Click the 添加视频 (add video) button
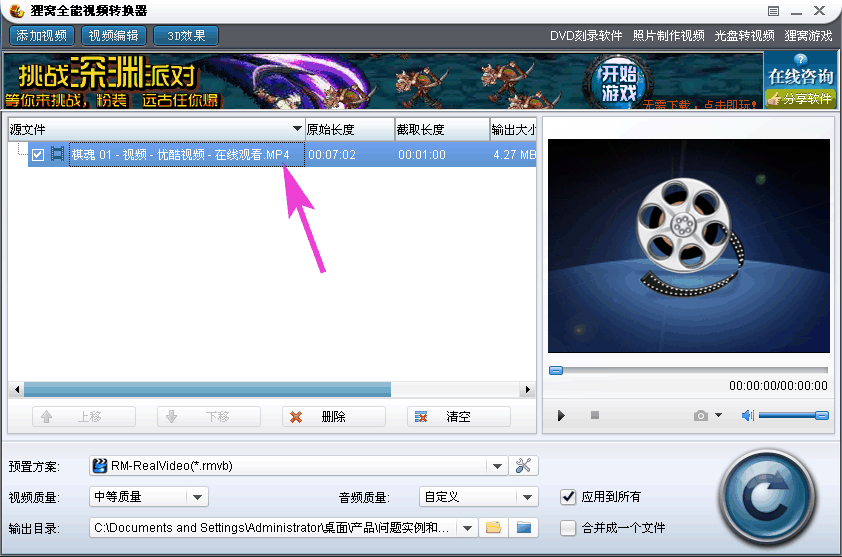 tap(41, 36)
